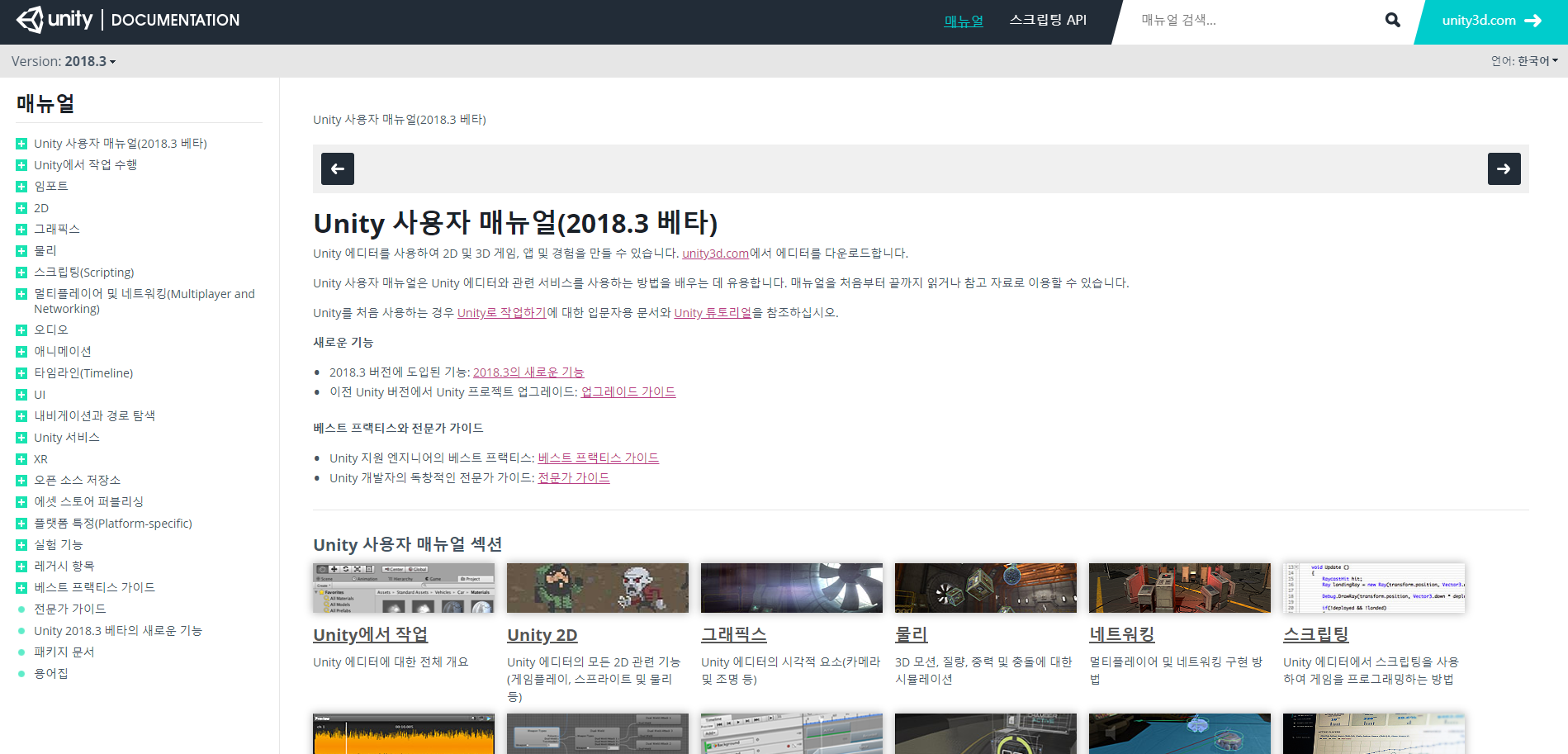Expand the Unity 사용자 매뉴얼 tree item
Image resolution: width=1568 pixels, height=754 pixels.
[x=21, y=144]
